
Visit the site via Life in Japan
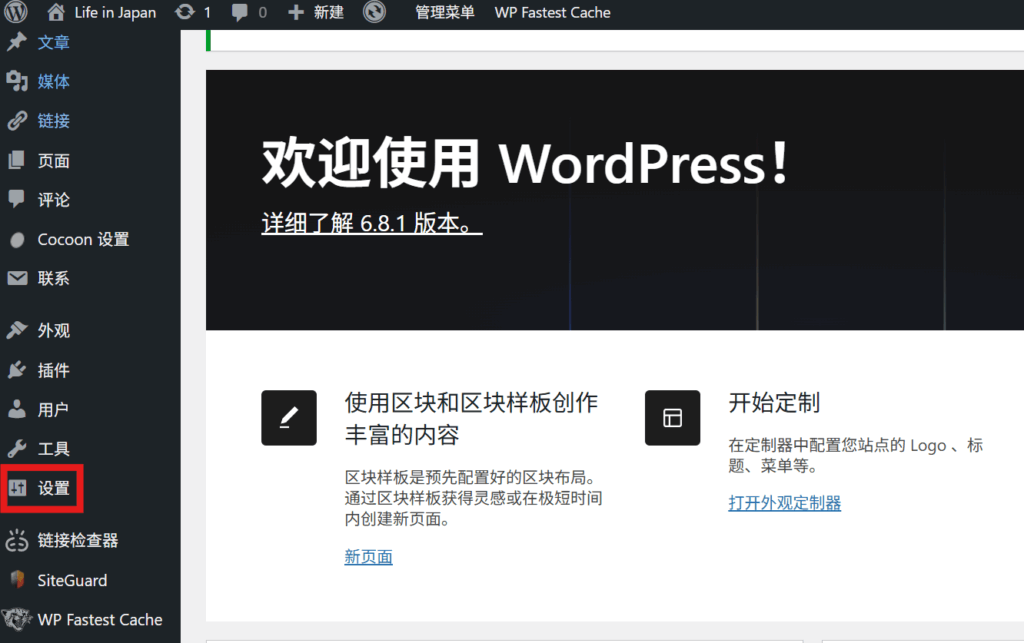pos(115,12)
